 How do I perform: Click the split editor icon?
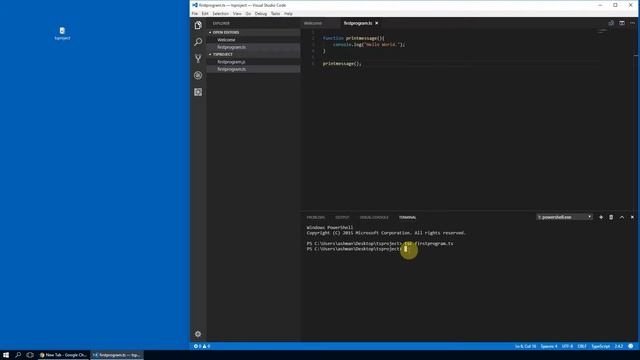click(x=622, y=23)
